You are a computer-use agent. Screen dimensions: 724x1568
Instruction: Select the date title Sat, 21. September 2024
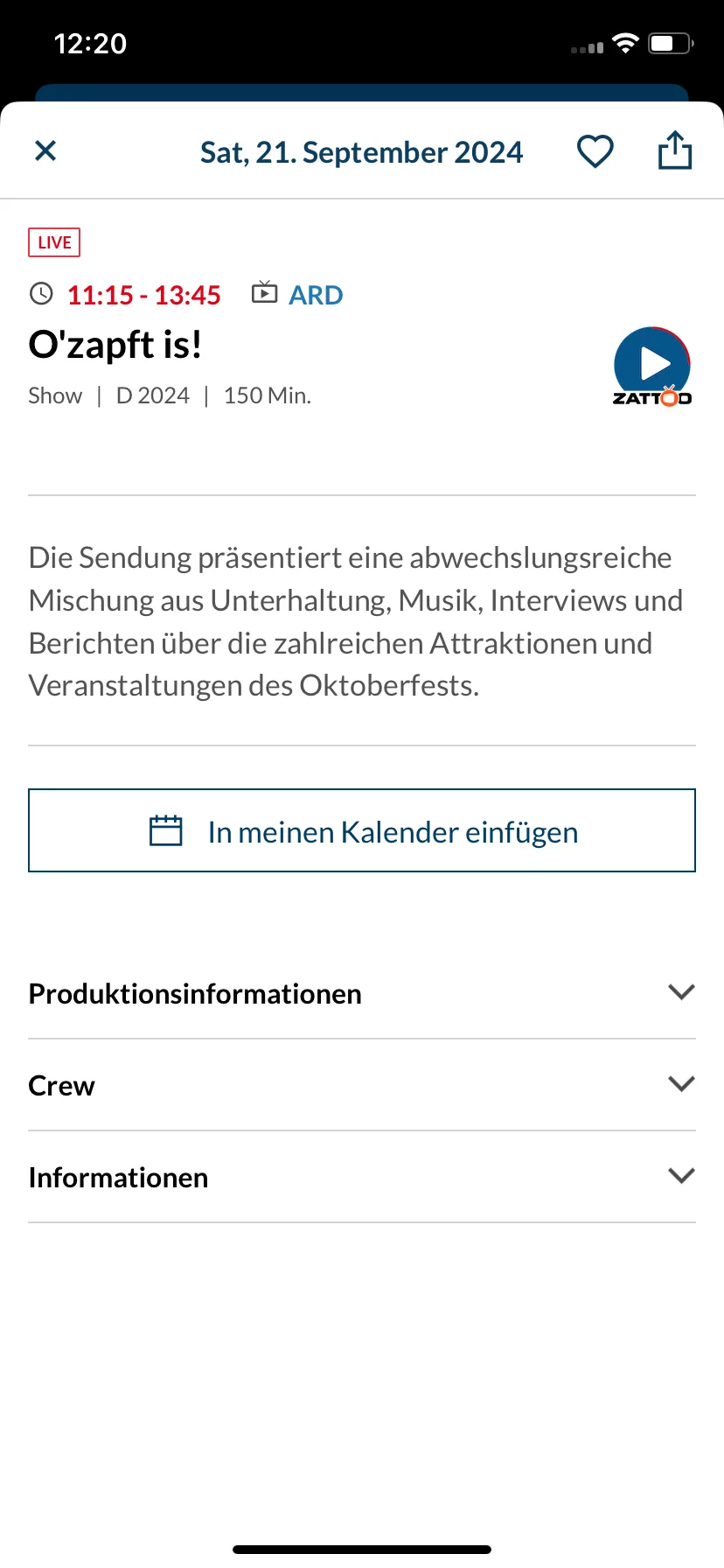362,152
